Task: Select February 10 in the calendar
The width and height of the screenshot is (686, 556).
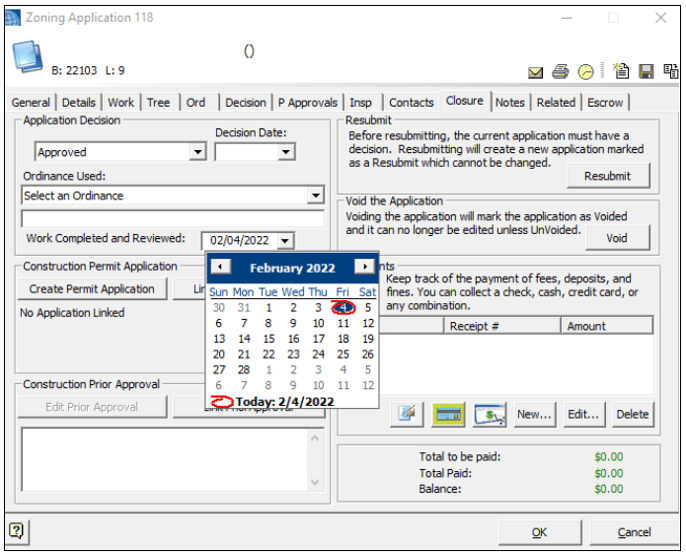Action: 318,323
